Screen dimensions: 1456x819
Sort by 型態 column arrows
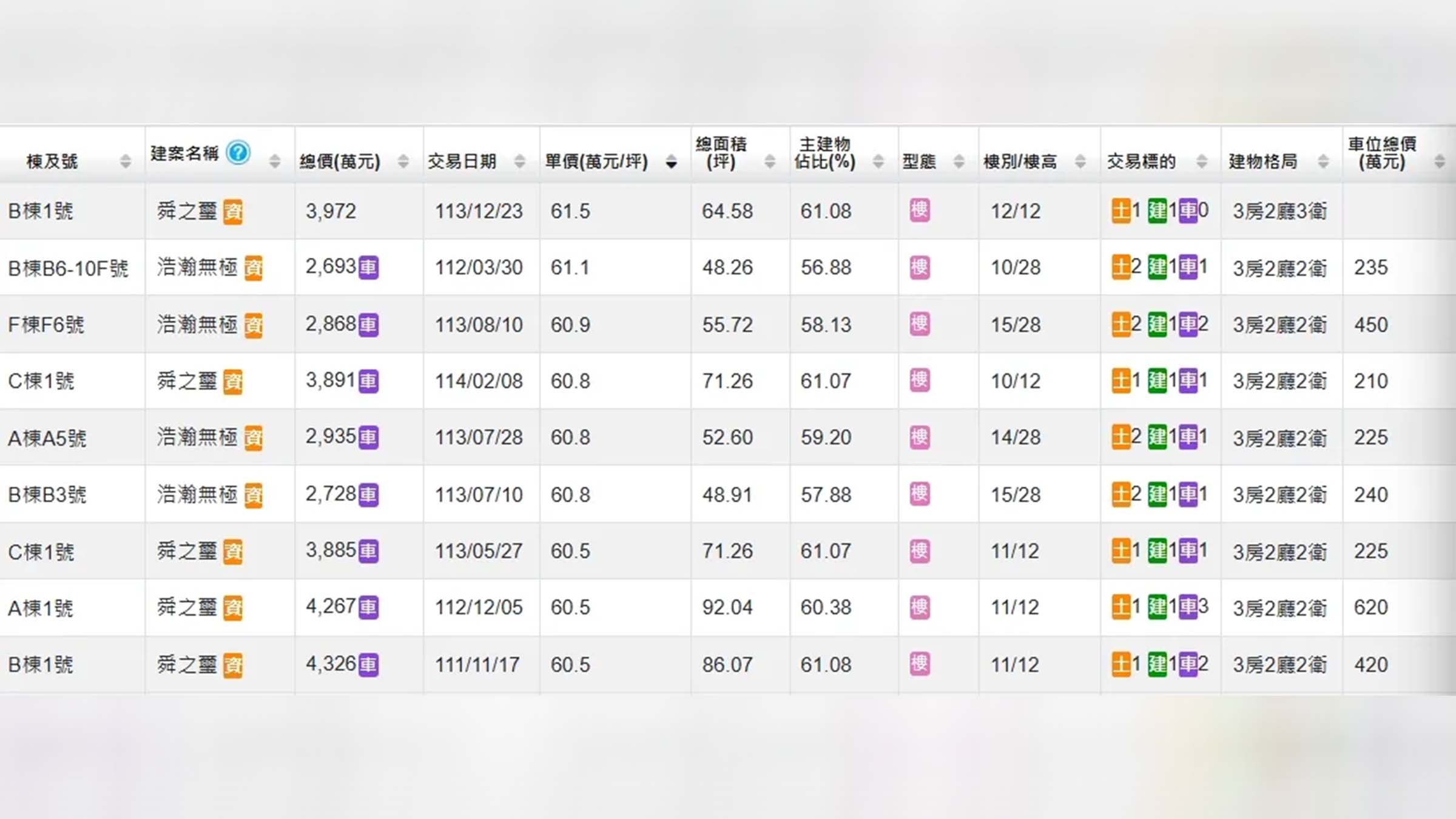pos(959,161)
